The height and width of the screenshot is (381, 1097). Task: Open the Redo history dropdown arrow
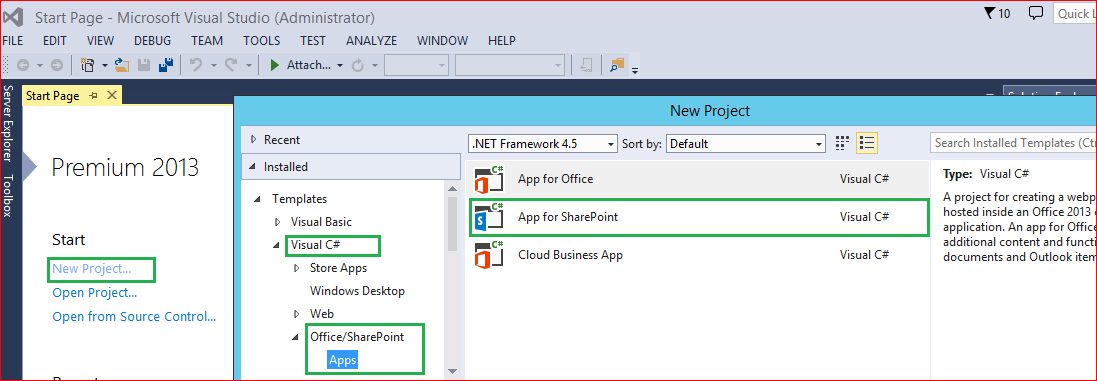click(x=249, y=65)
